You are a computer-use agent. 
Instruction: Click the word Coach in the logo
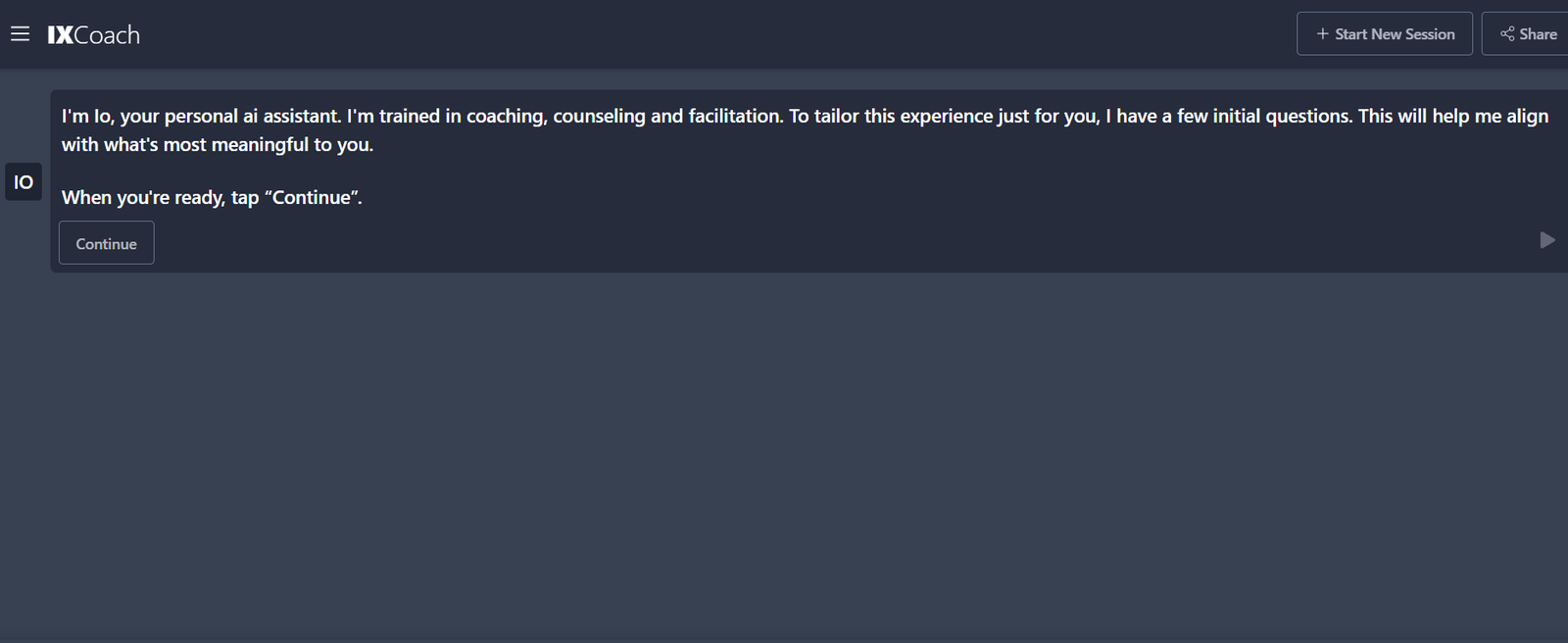coord(107,35)
